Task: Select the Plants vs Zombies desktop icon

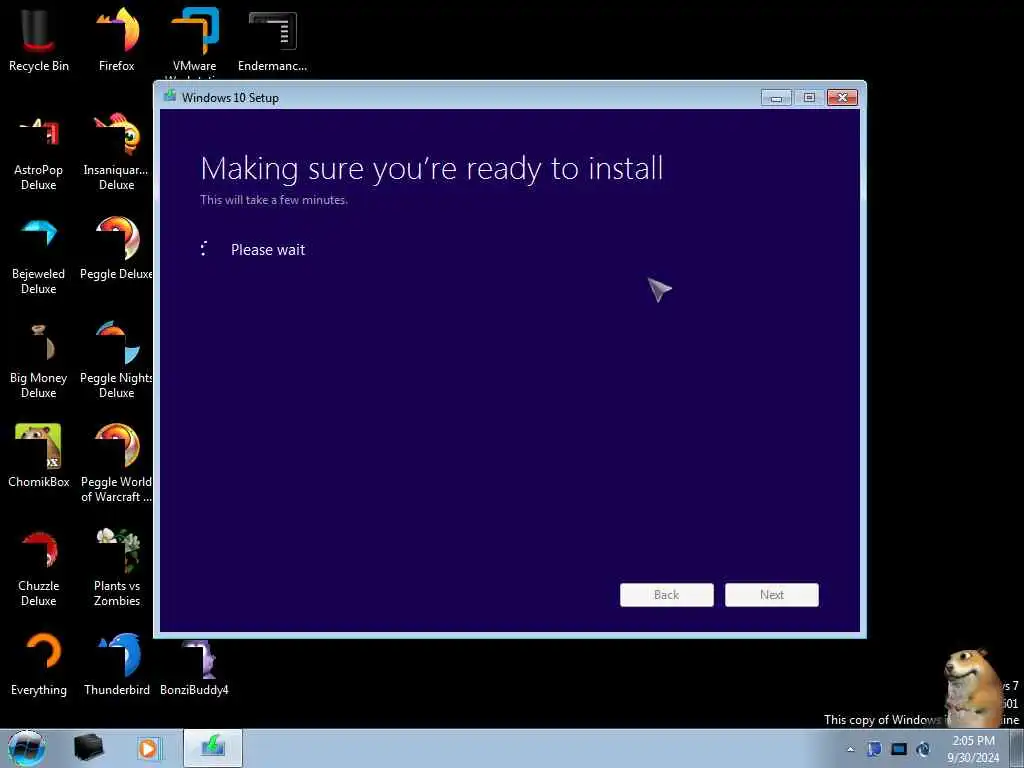Action: [117, 567]
